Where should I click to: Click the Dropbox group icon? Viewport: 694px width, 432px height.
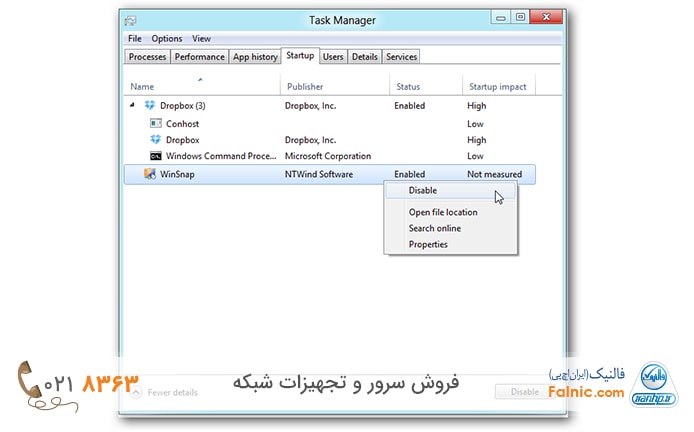pyautogui.click(x=150, y=106)
